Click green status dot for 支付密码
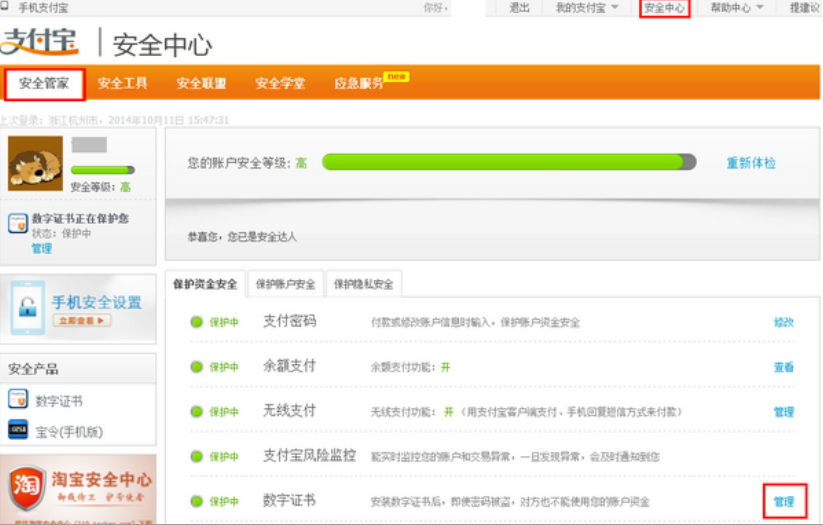Image resolution: width=823 pixels, height=525 pixels. [197, 322]
